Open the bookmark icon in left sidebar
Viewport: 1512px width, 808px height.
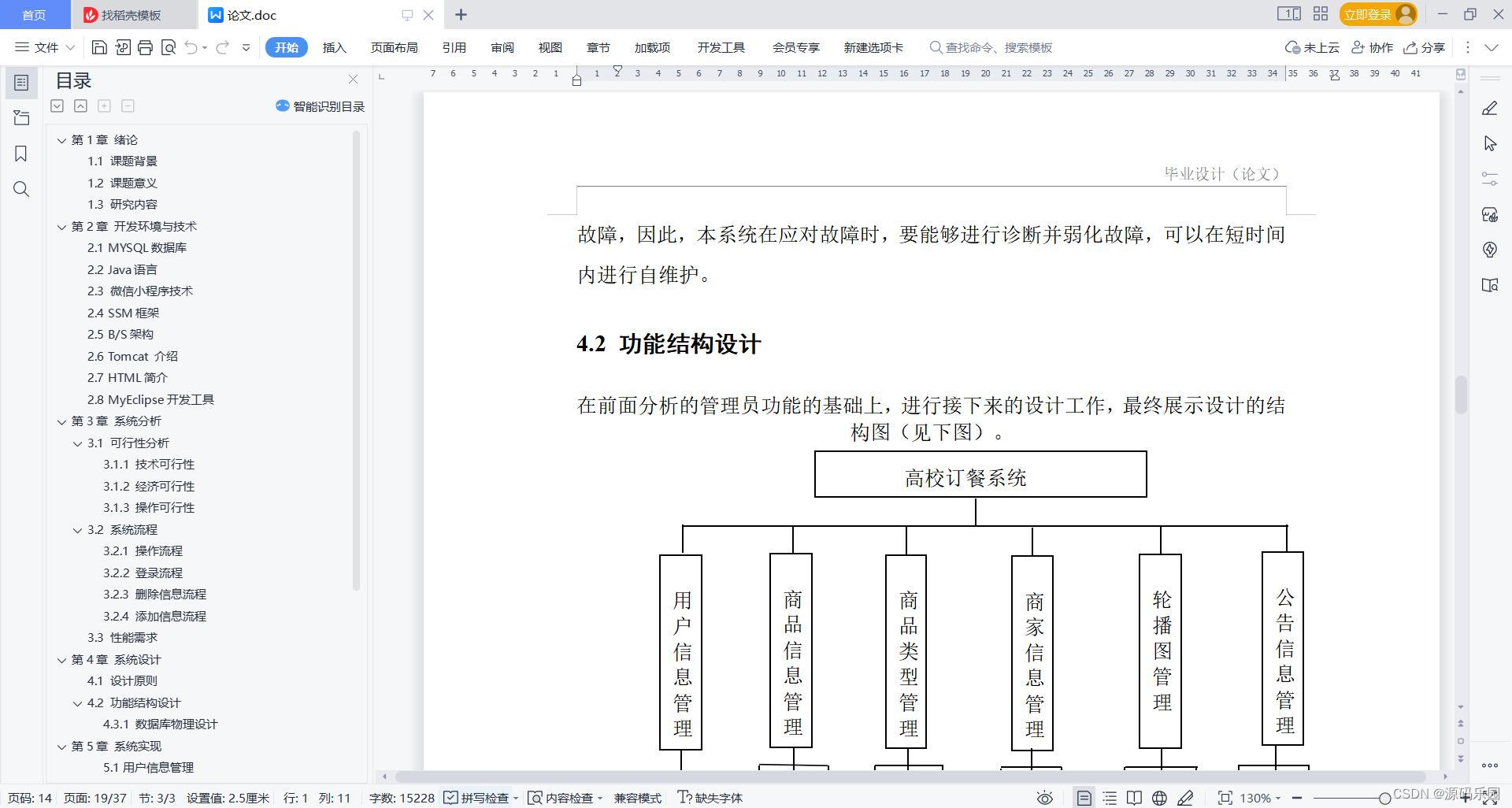[21, 154]
